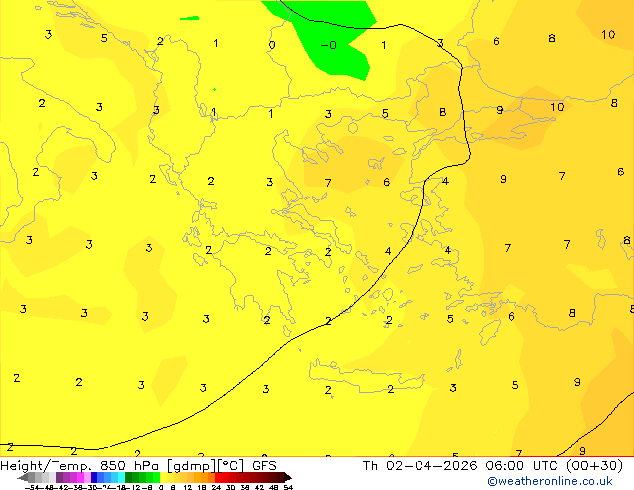634x490 pixels.
Task: Click the '[gdmp]' unit label
Action: [x=192, y=466]
